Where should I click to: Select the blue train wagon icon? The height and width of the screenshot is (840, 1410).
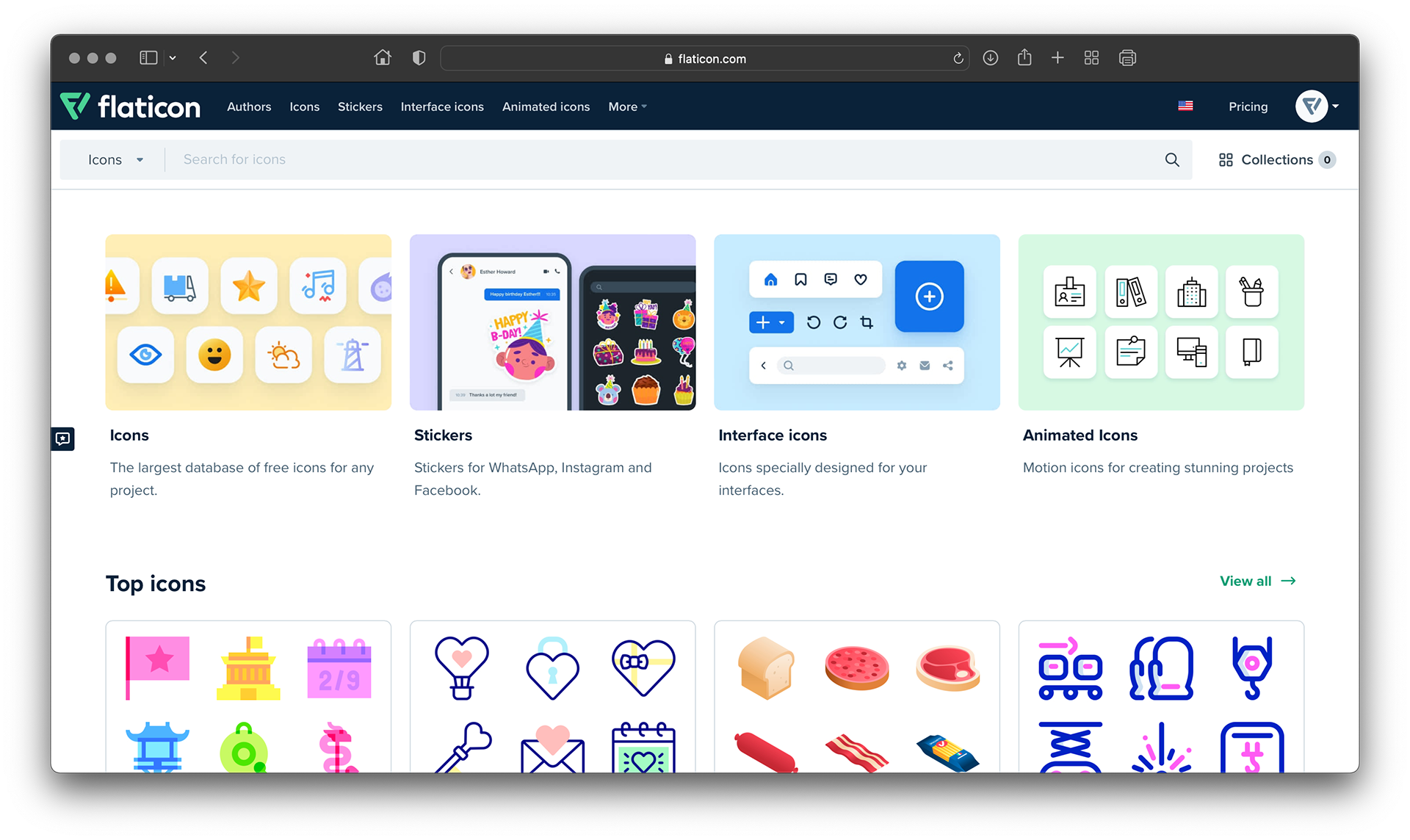tap(1070, 667)
